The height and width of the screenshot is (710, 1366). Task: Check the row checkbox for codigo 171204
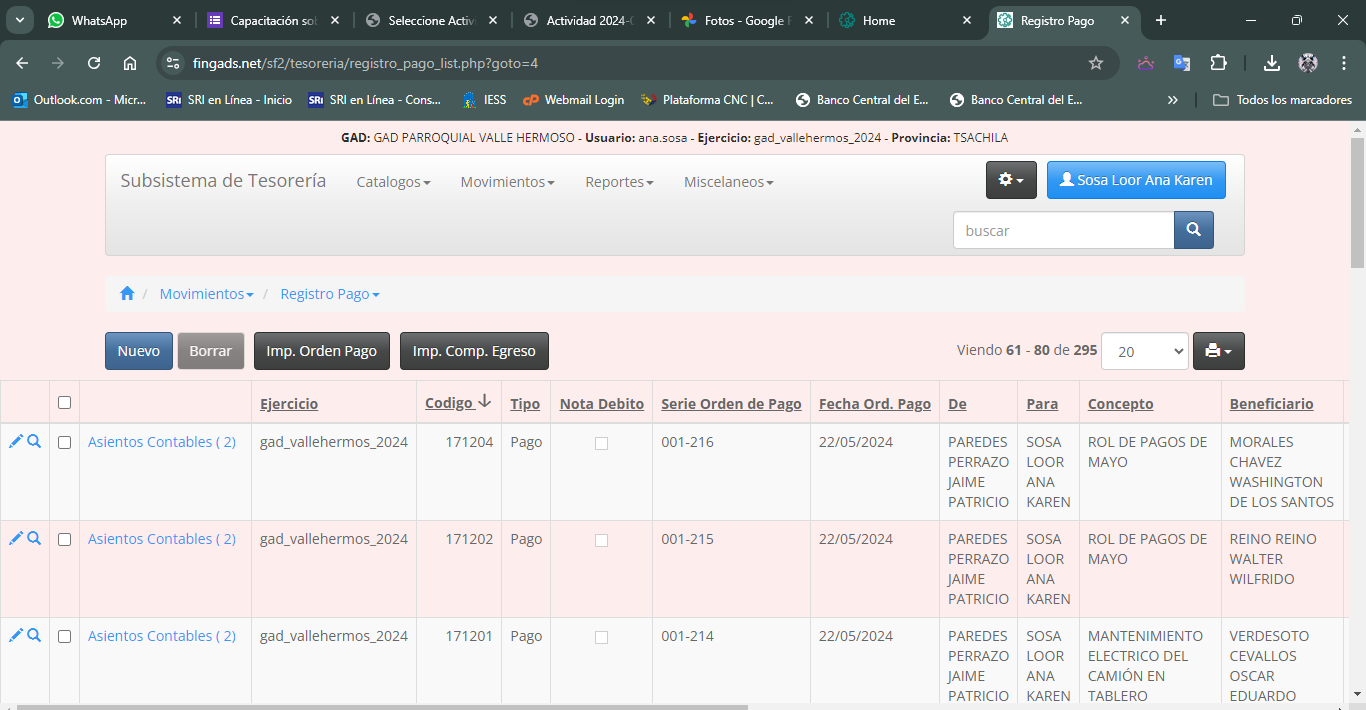tap(65, 442)
